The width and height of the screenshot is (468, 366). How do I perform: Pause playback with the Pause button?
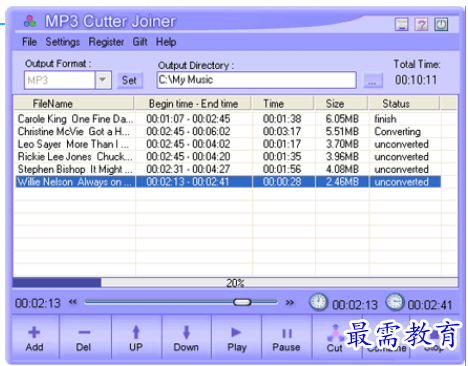coord(286,337)
